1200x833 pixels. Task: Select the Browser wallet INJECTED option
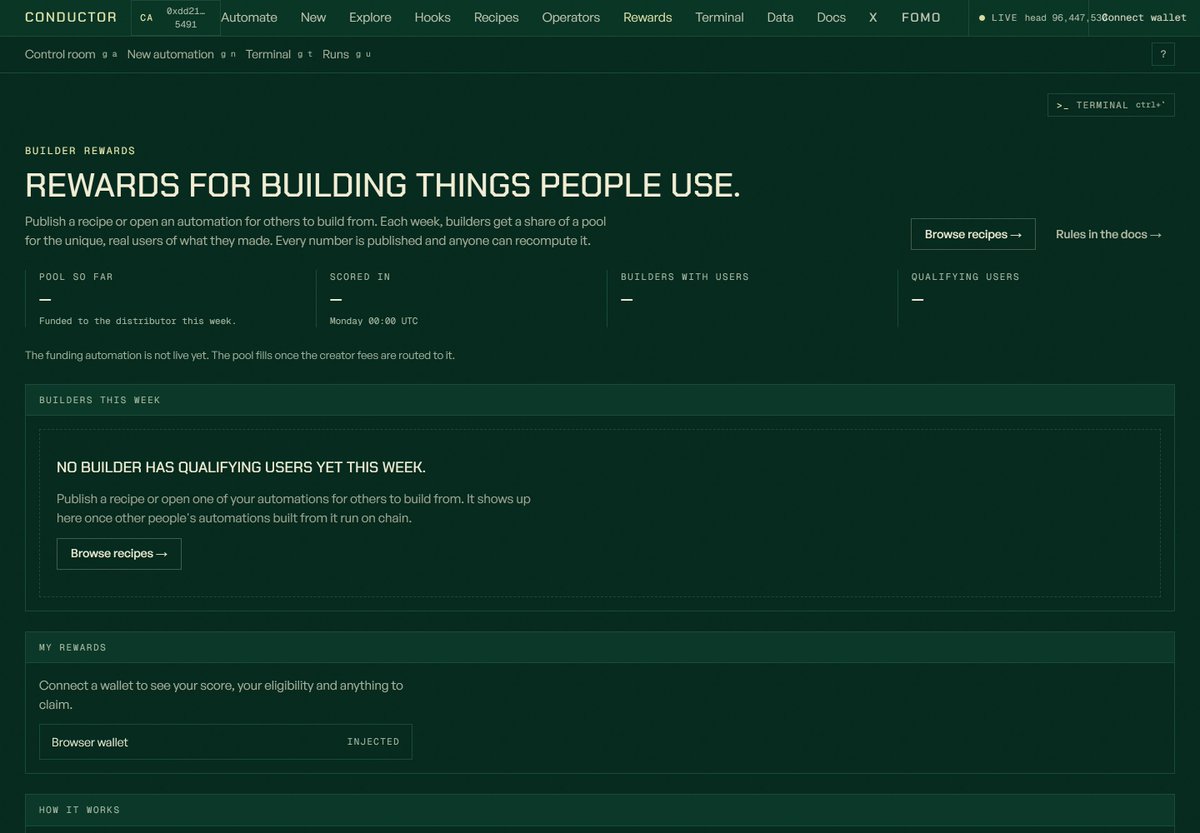pyautogui.click(x=225, y=742)
